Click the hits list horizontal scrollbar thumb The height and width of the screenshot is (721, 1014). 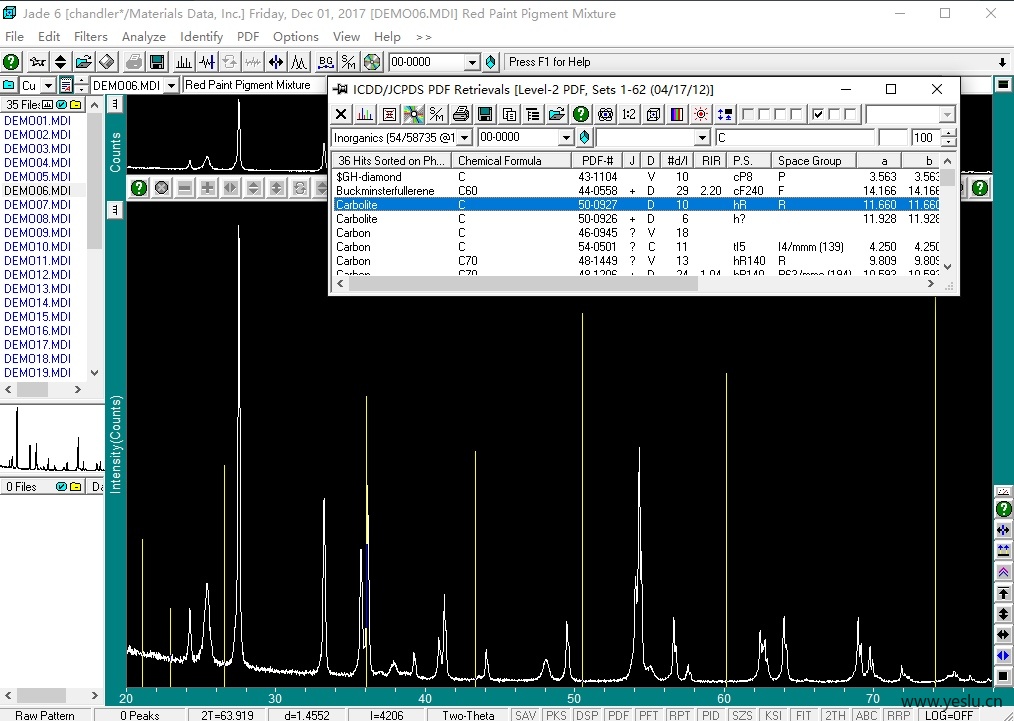(x=523, y=284)
